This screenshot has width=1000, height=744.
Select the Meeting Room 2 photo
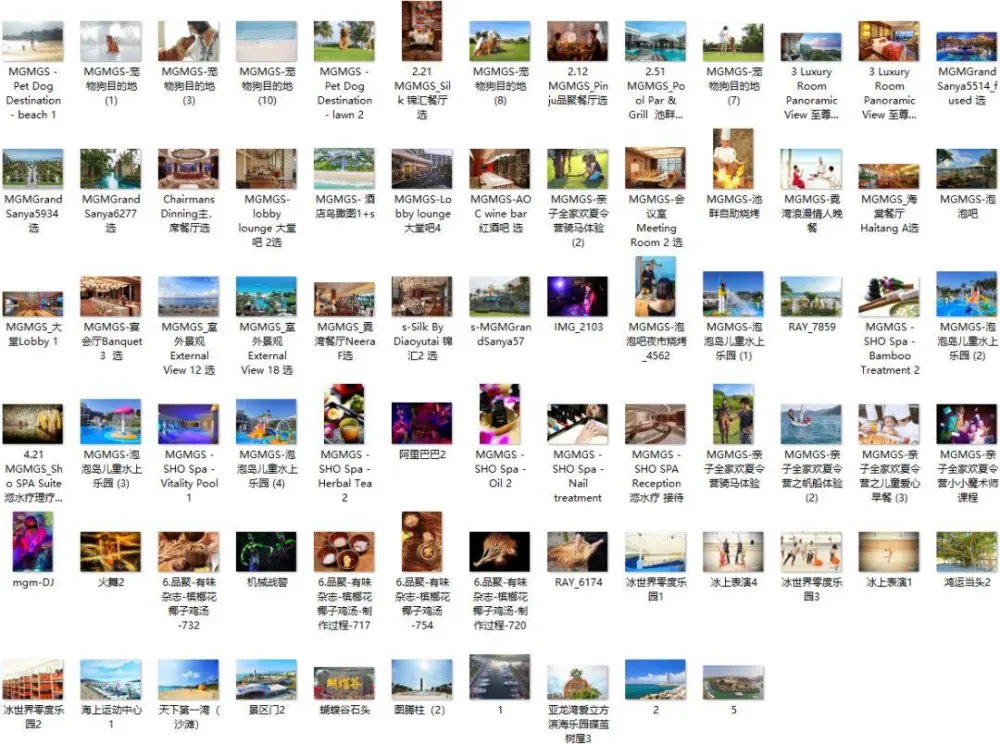click(655, 169)
